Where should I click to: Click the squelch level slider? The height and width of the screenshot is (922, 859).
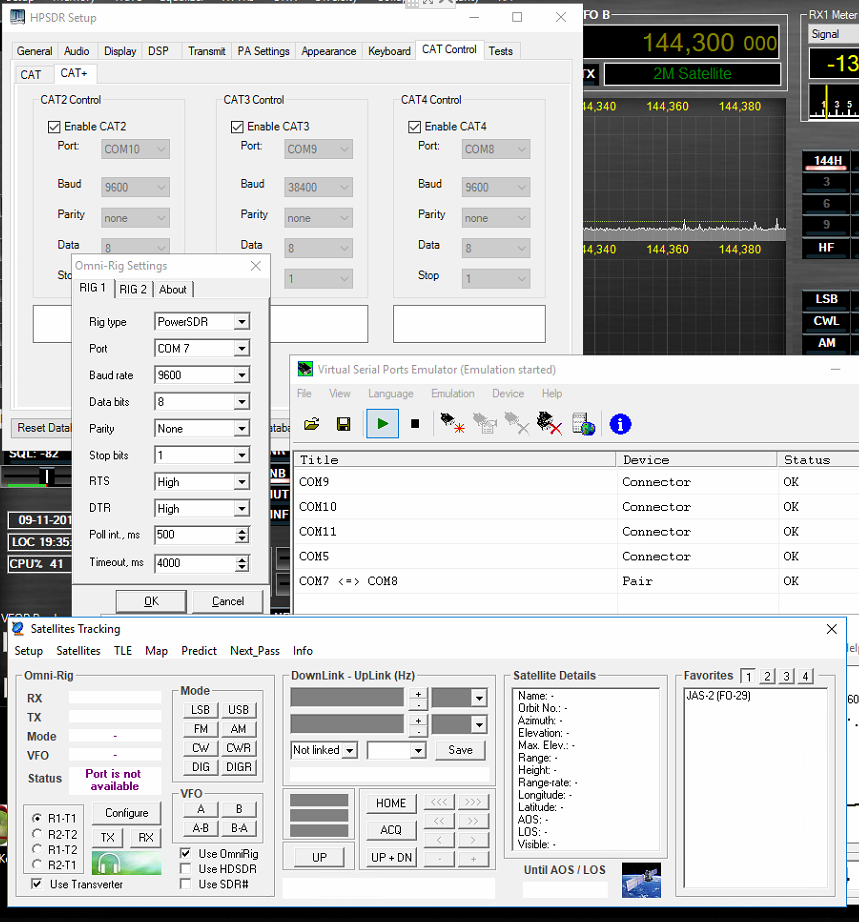click(46, 476)
